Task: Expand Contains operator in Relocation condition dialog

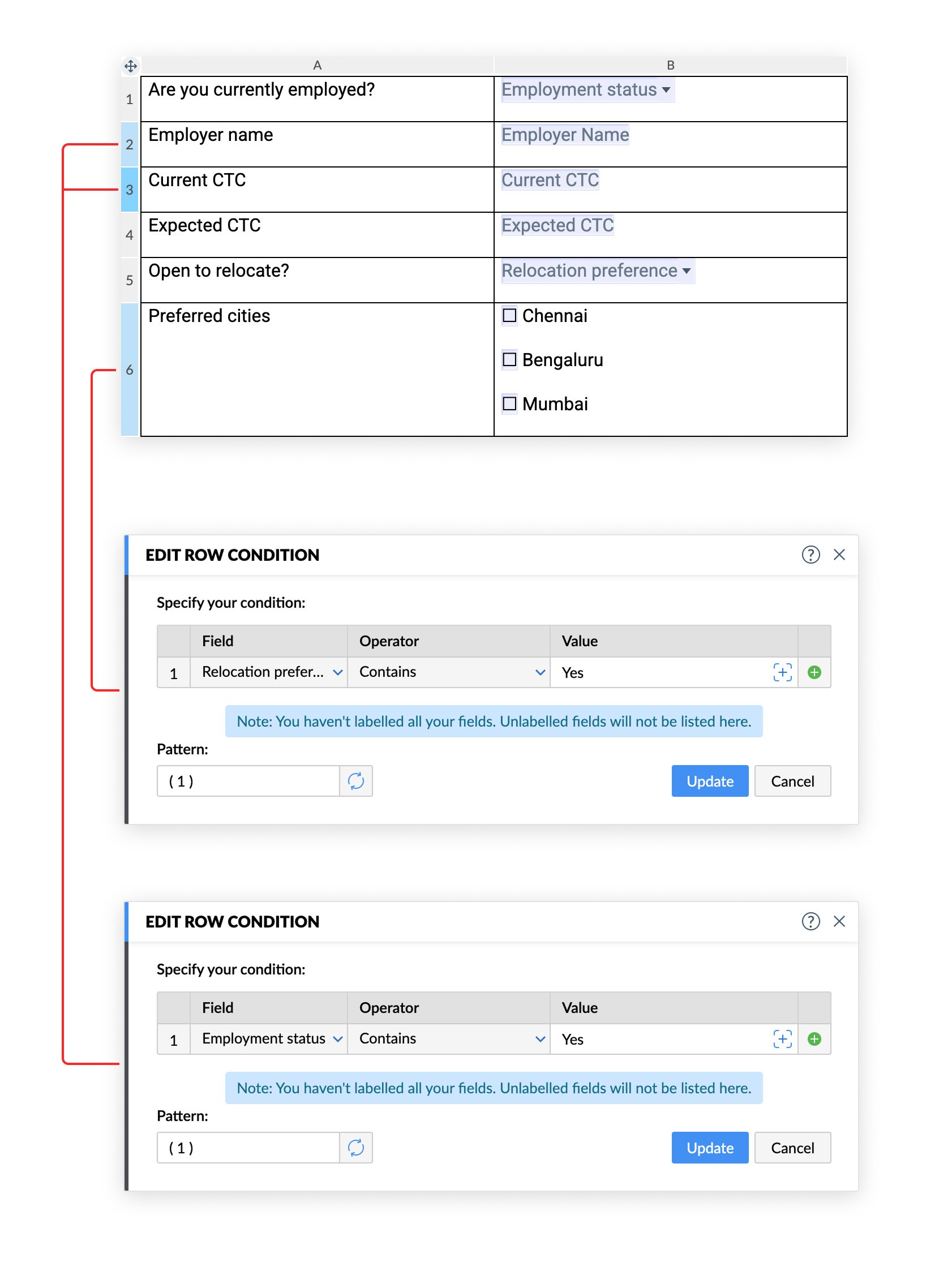Action: (x=448, y=672)
